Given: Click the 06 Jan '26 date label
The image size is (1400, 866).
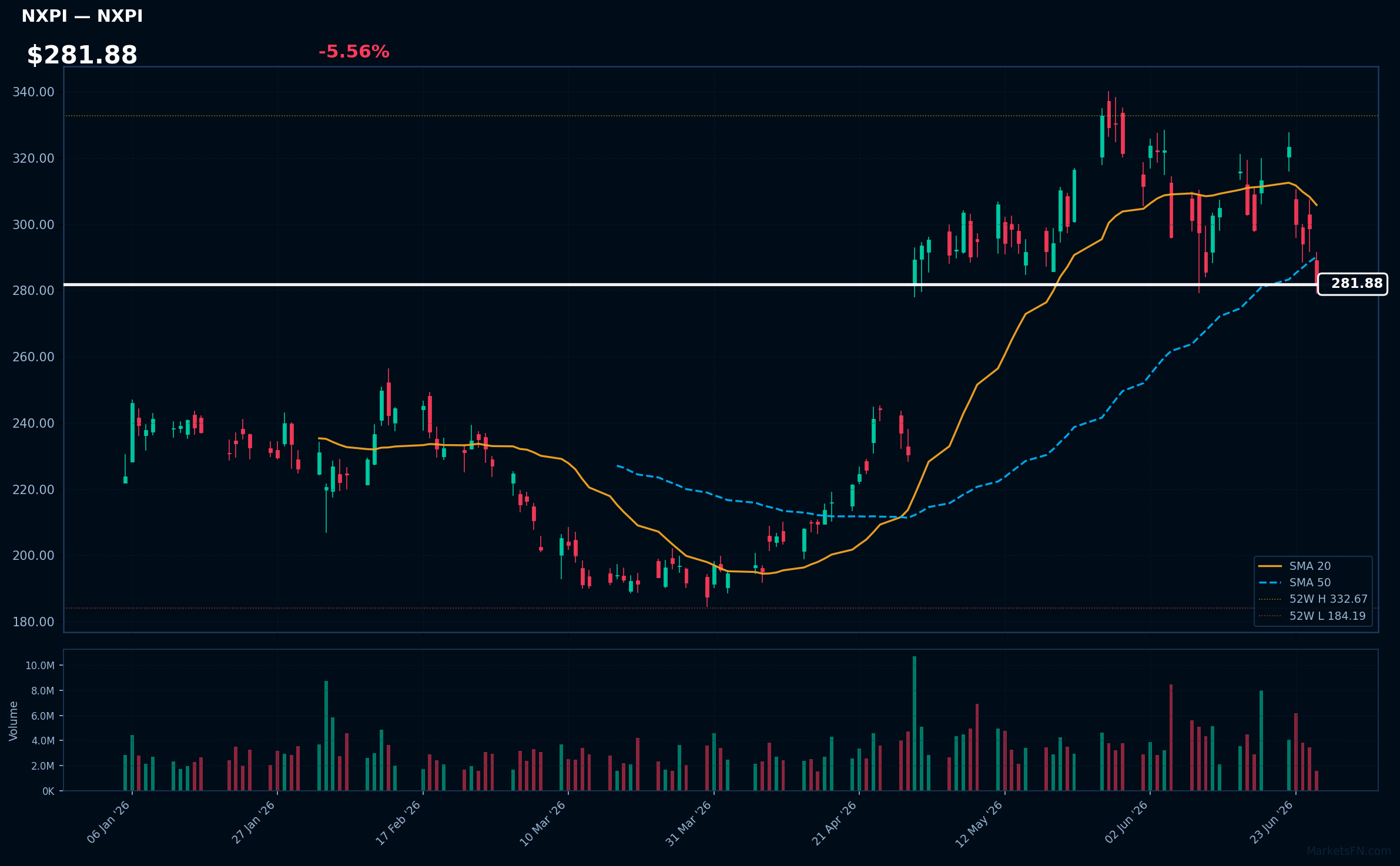Looking at the screenshot, I should (109, 823).
